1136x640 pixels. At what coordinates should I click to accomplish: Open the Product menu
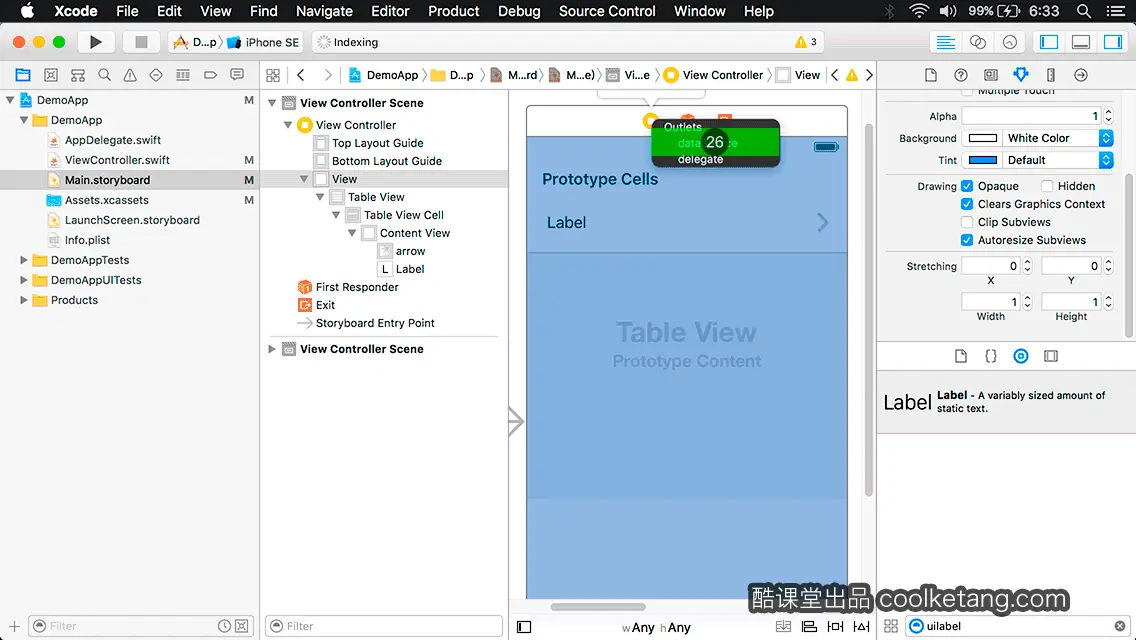[454, 11]
